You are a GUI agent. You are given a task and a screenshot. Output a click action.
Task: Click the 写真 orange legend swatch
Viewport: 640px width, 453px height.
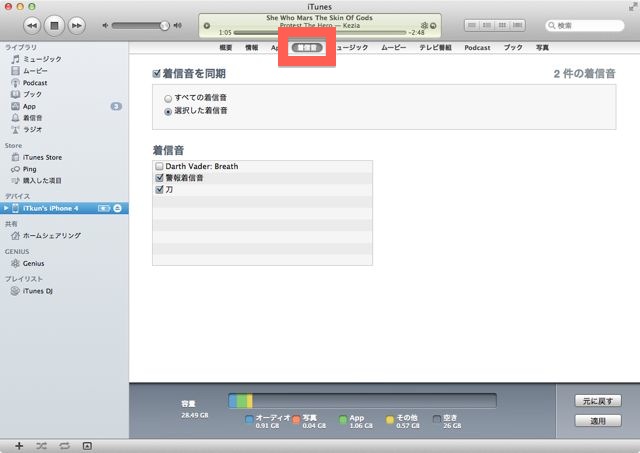[x=296, y=419]
